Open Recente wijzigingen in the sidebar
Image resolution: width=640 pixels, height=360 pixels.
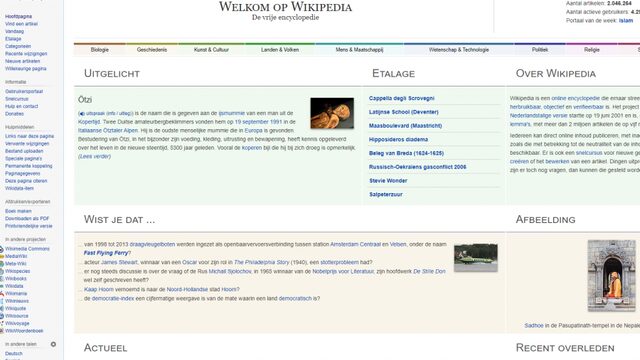click(26, 53)
